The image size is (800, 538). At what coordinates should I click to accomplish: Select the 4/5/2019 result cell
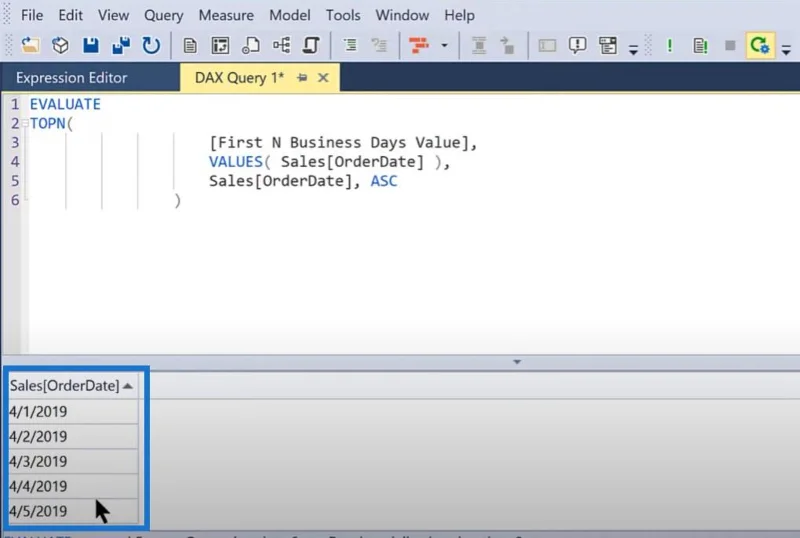click(73, 511)
